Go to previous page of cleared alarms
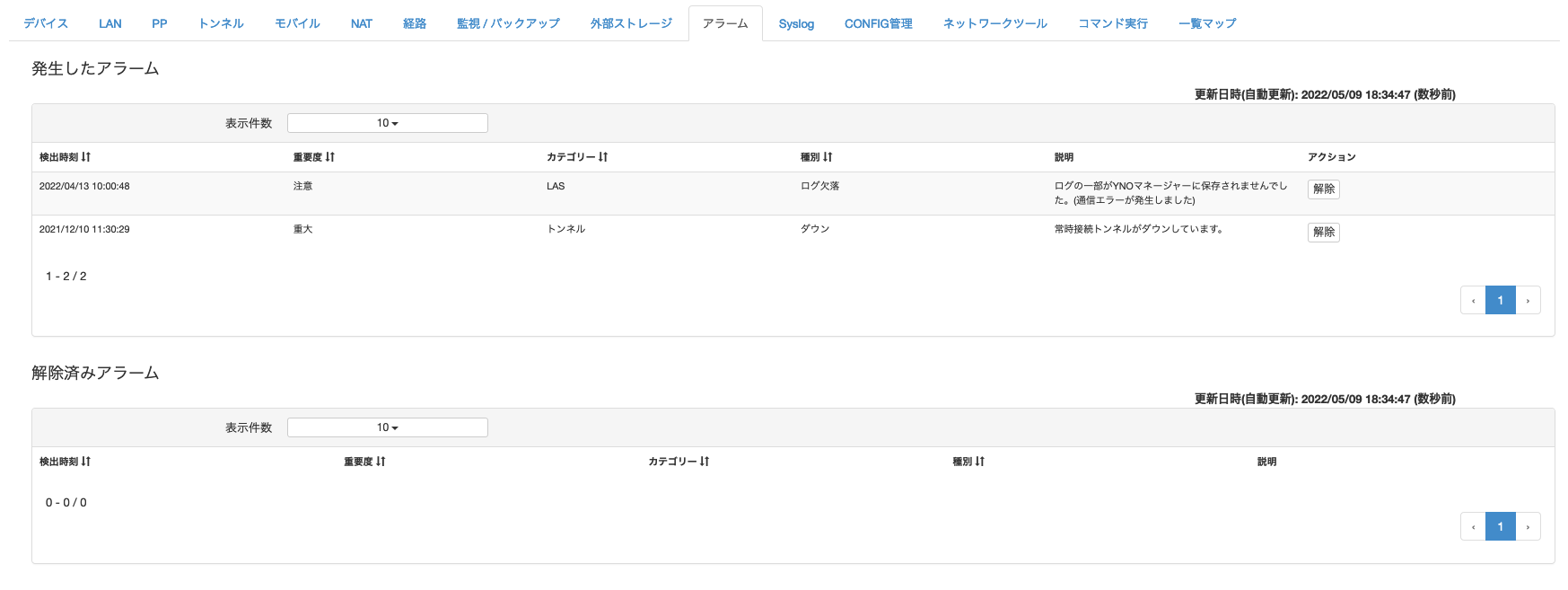Image resolution: width=1568 pixels, height=590 pixels. coord(1474,526)
